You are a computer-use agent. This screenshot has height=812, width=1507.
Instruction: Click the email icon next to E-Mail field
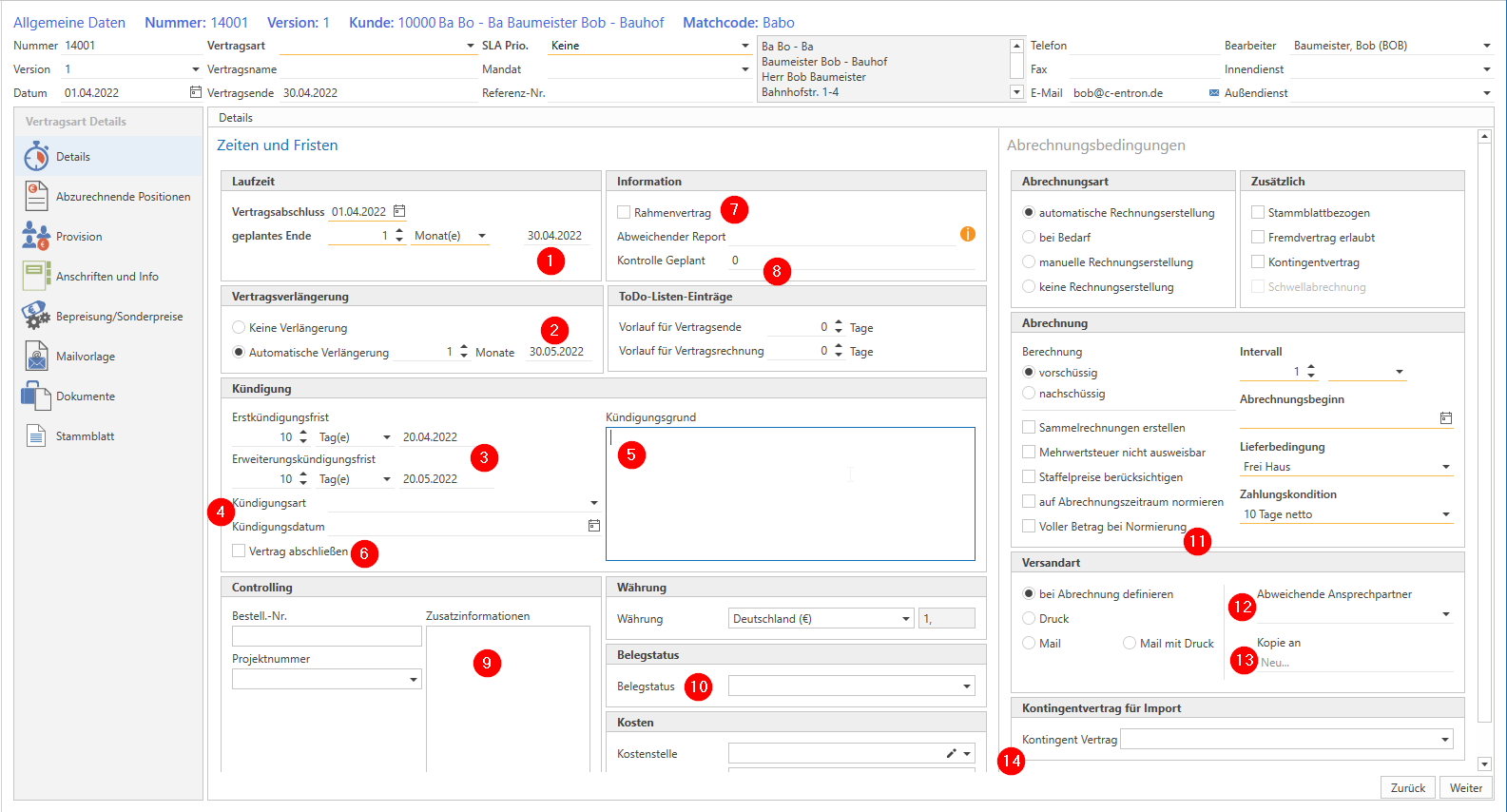1213,93
